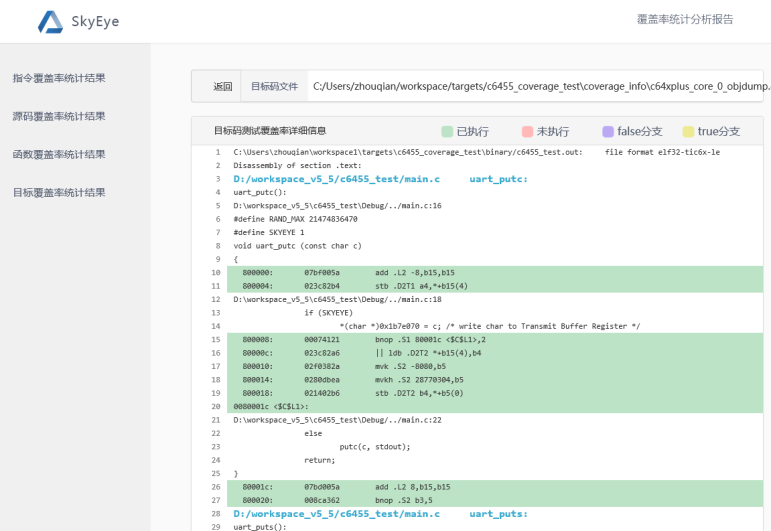
Task: Select the mvk .S2 -8080,b5 row
Action: coord(495,366)
